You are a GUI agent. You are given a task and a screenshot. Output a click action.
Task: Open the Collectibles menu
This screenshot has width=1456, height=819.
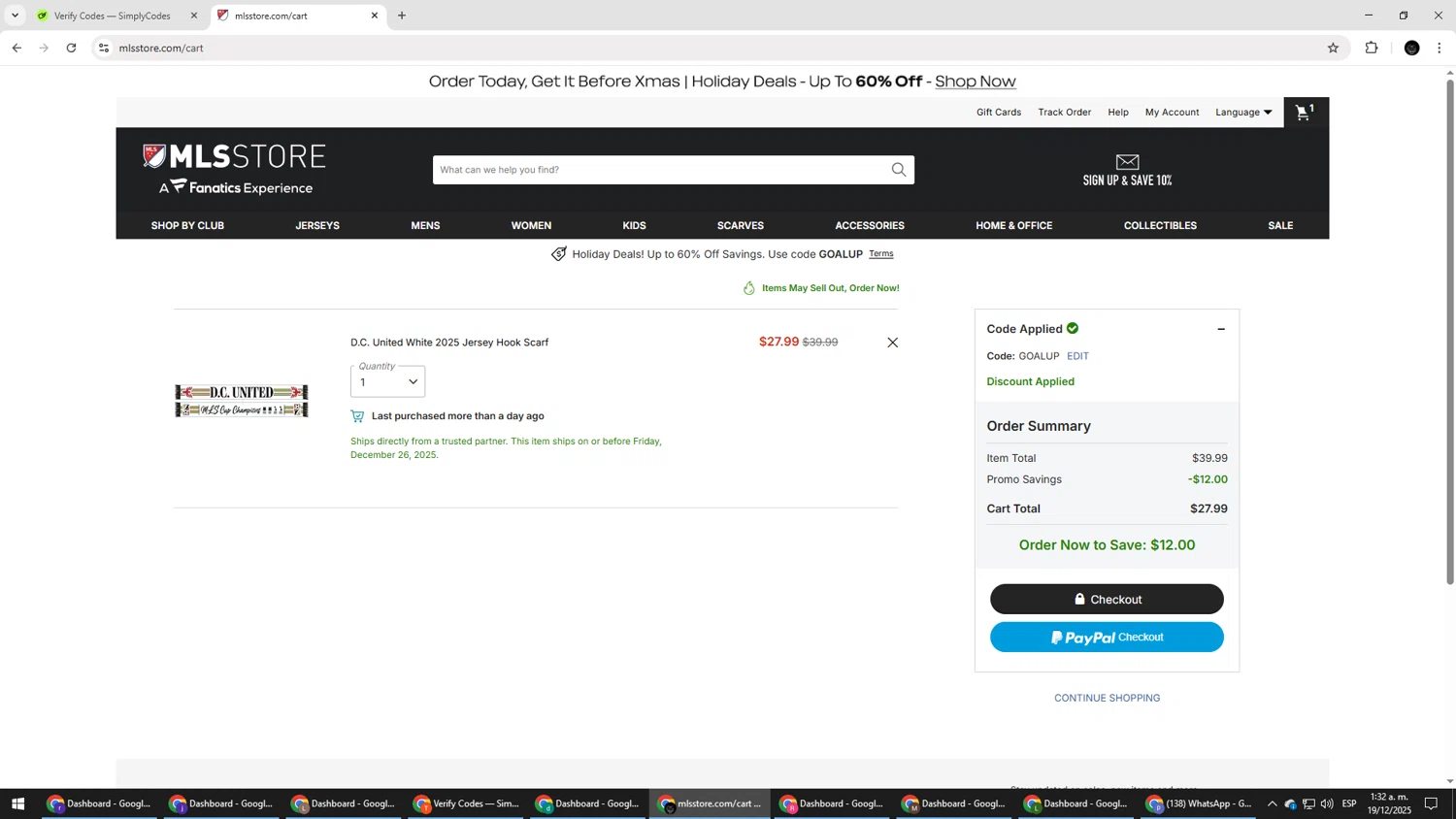[1160, 226]
